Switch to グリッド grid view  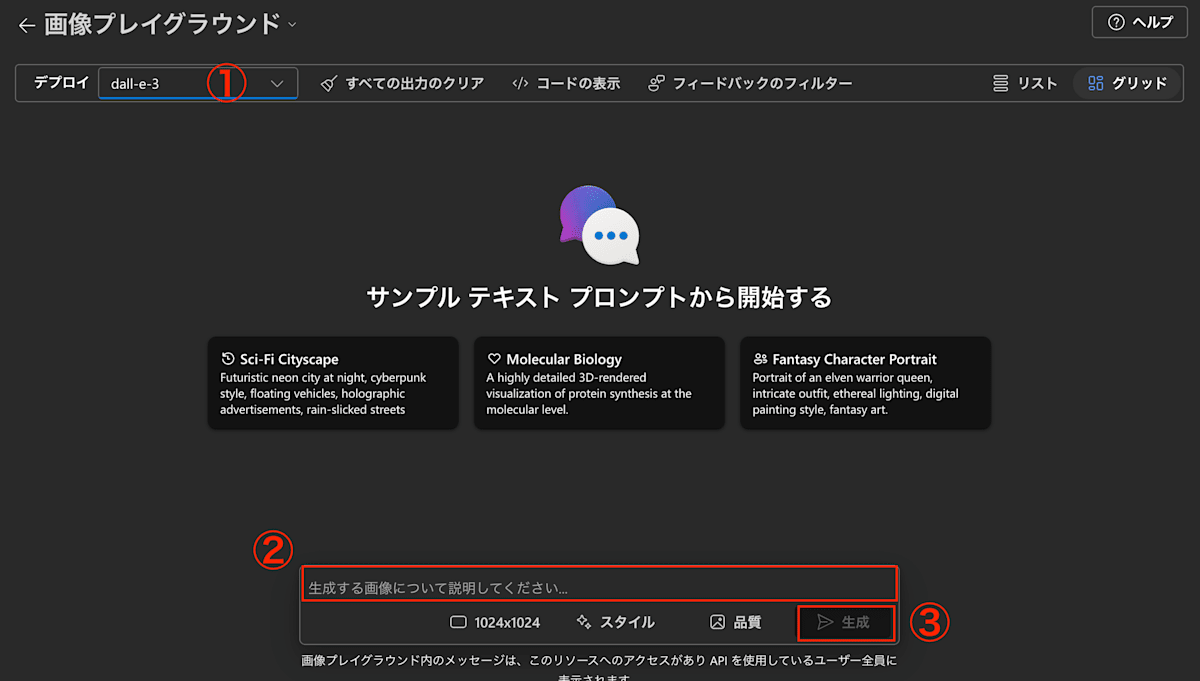[1127, 84]
